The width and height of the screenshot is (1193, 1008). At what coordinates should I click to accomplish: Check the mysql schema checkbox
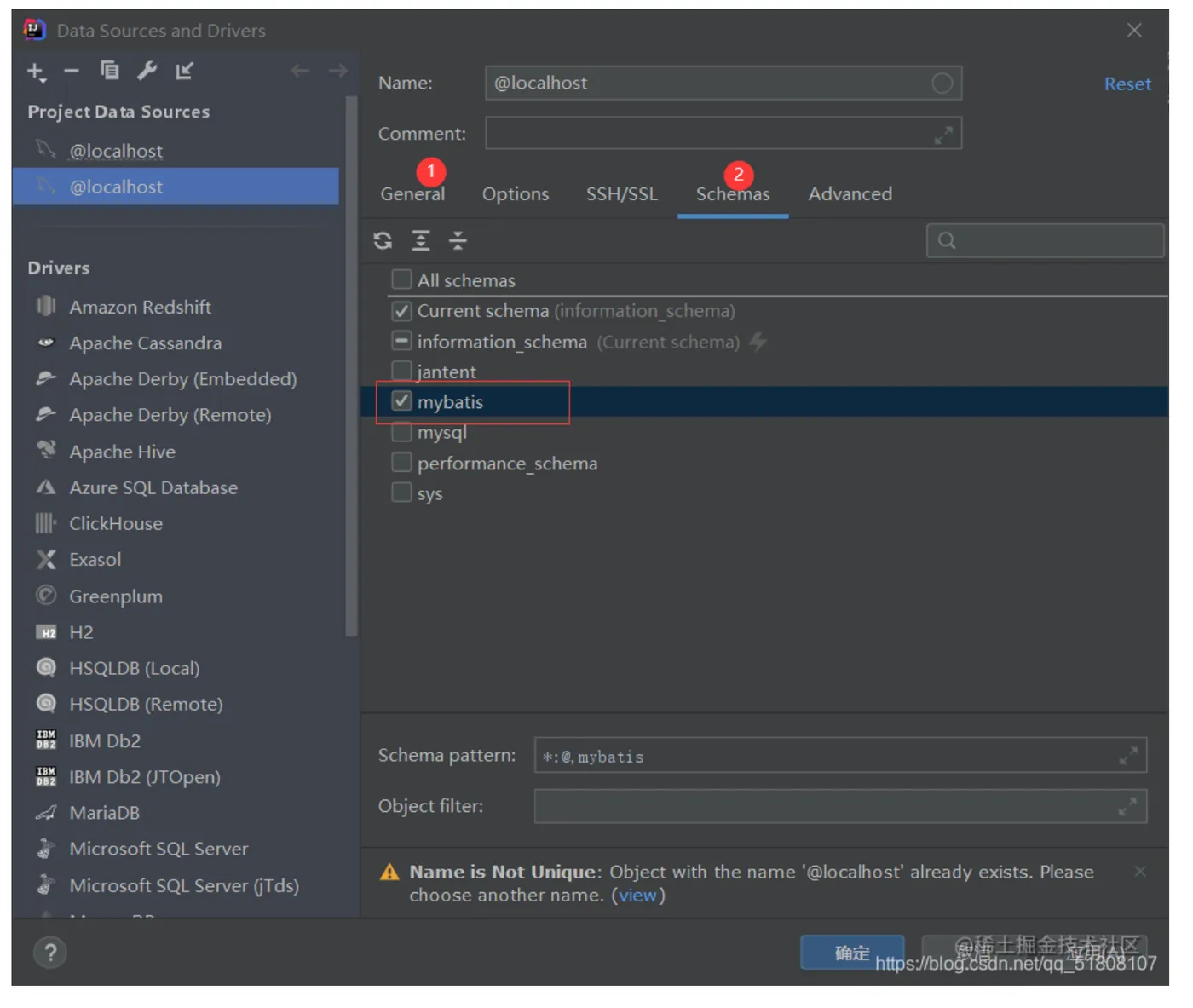pyautogui.click(x=401, y=432)
